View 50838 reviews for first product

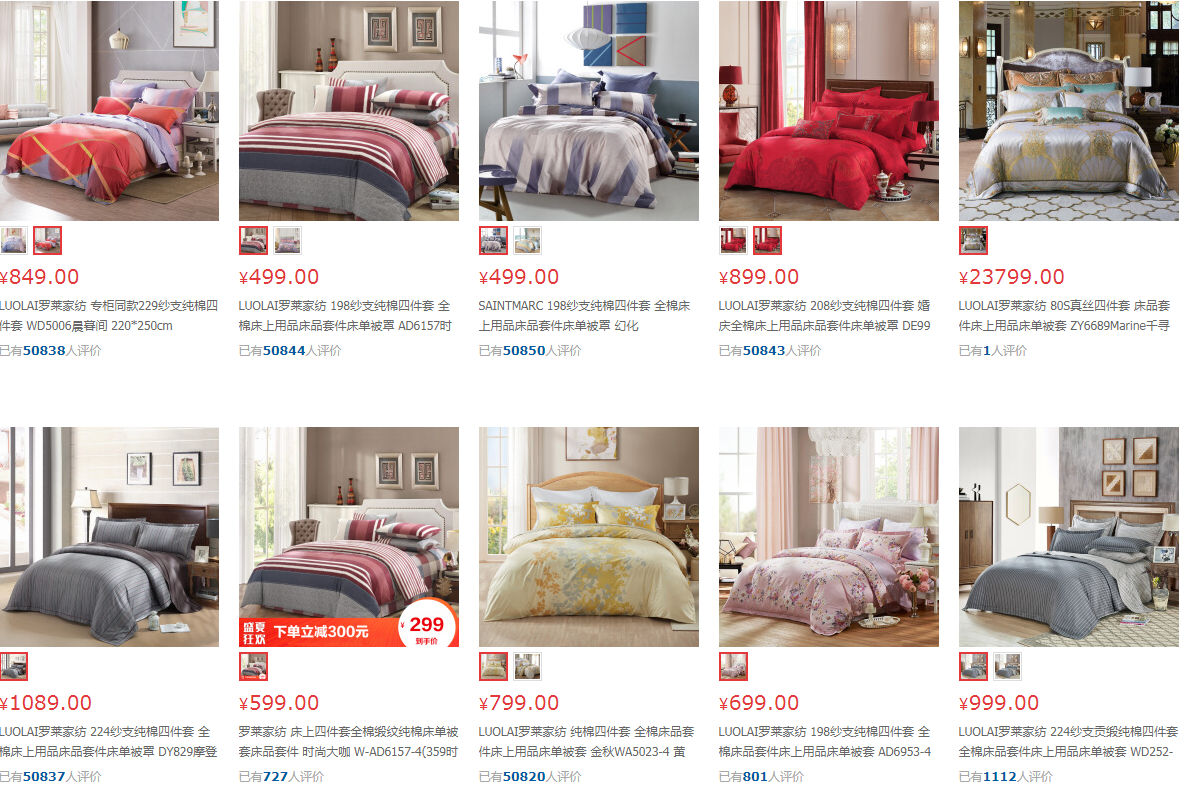44,351
